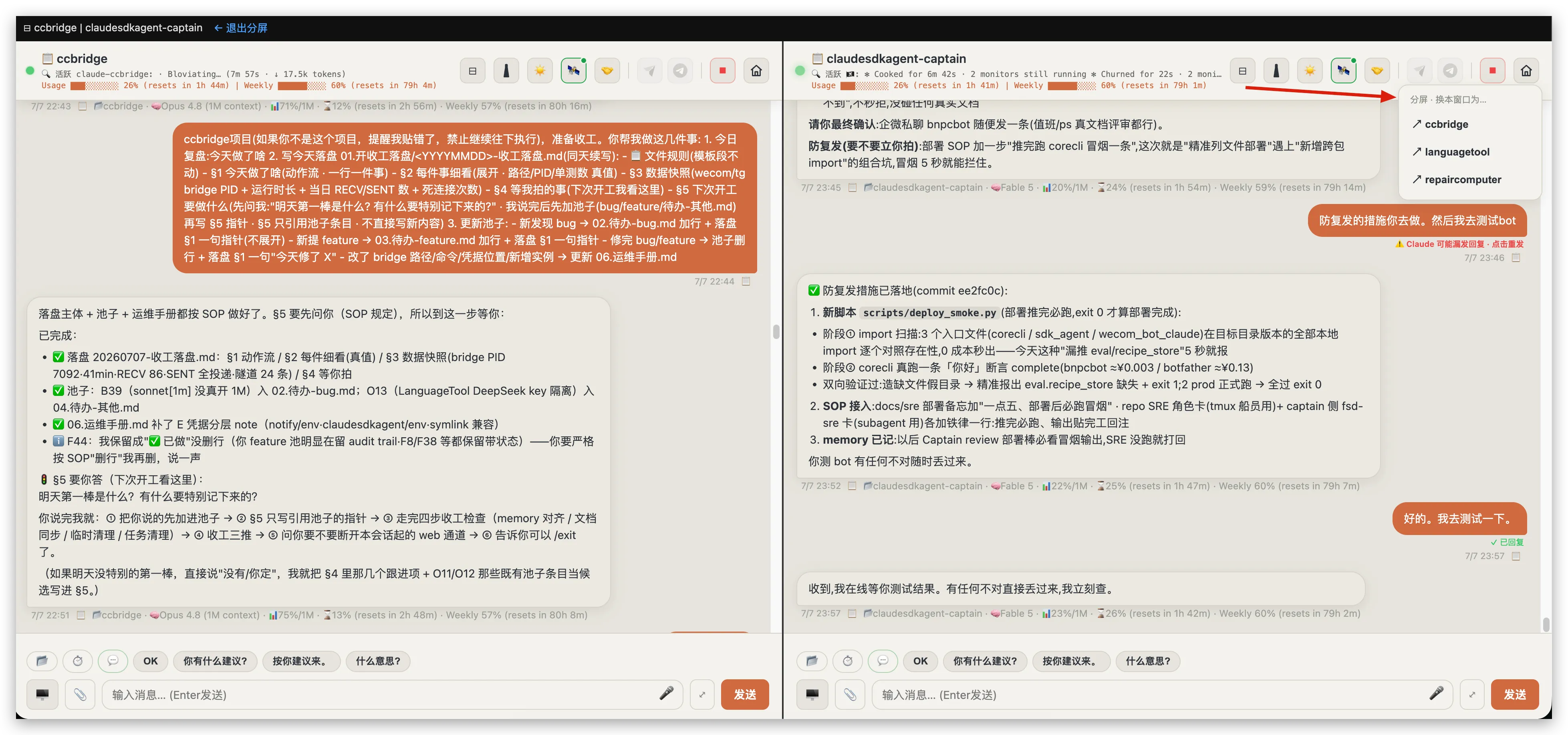
Task: Focus the message input field in ccbridge pane
Action: (x=392, y=694)
